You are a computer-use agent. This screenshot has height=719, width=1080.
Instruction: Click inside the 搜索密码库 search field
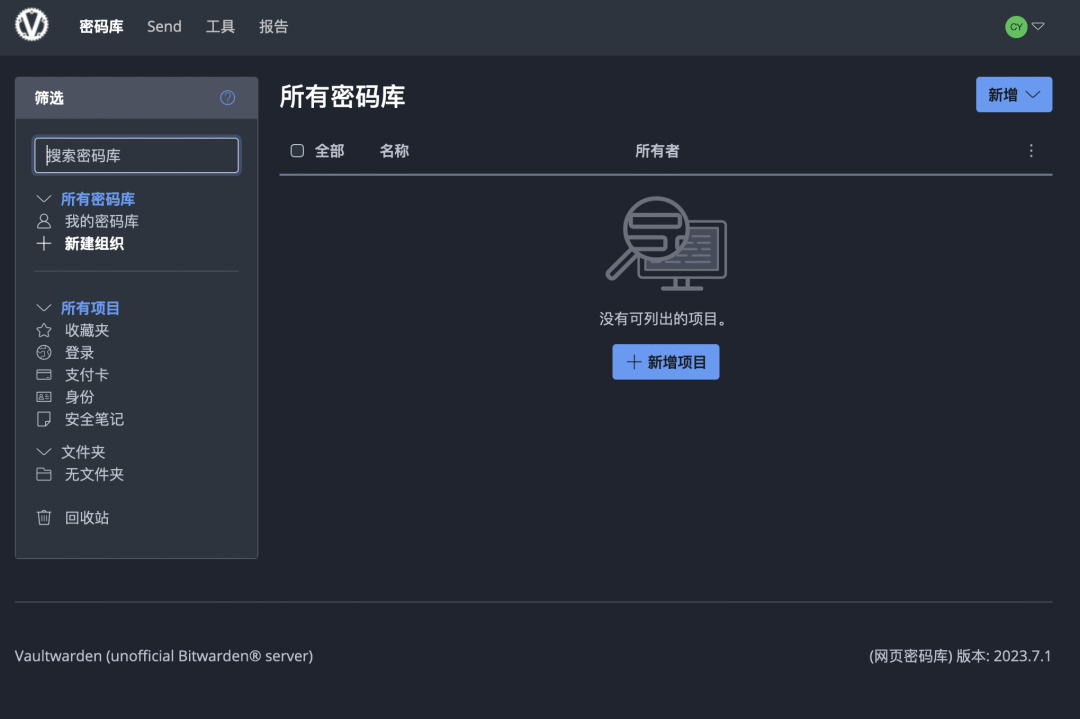(136, 155)
